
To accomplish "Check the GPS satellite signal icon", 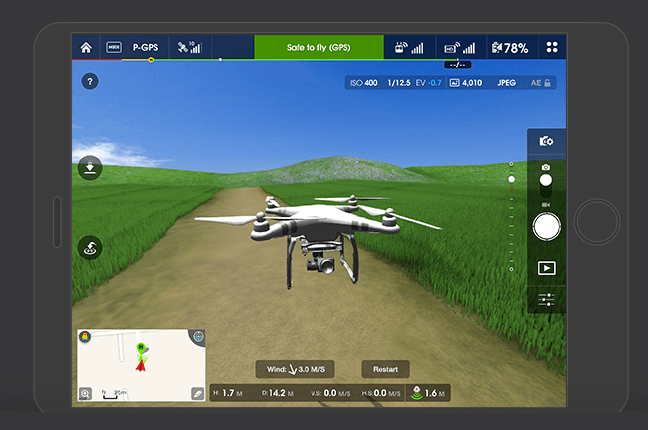I will click(188, 47).
